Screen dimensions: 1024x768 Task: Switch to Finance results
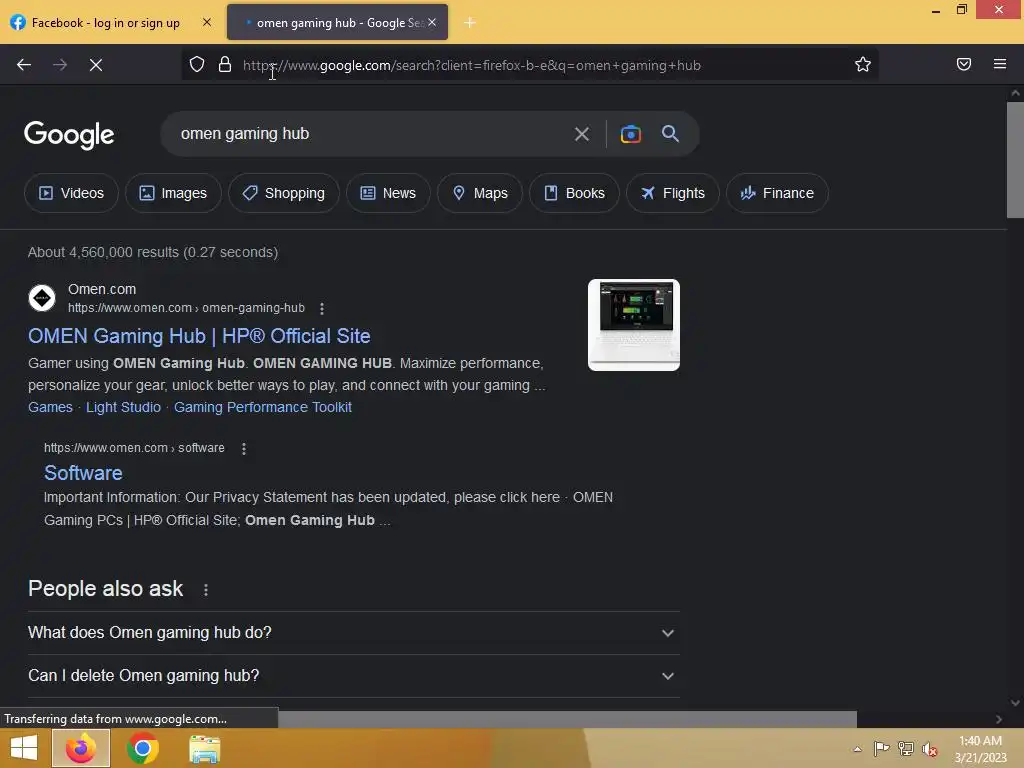pyautogui.click(x=777, y=193)
